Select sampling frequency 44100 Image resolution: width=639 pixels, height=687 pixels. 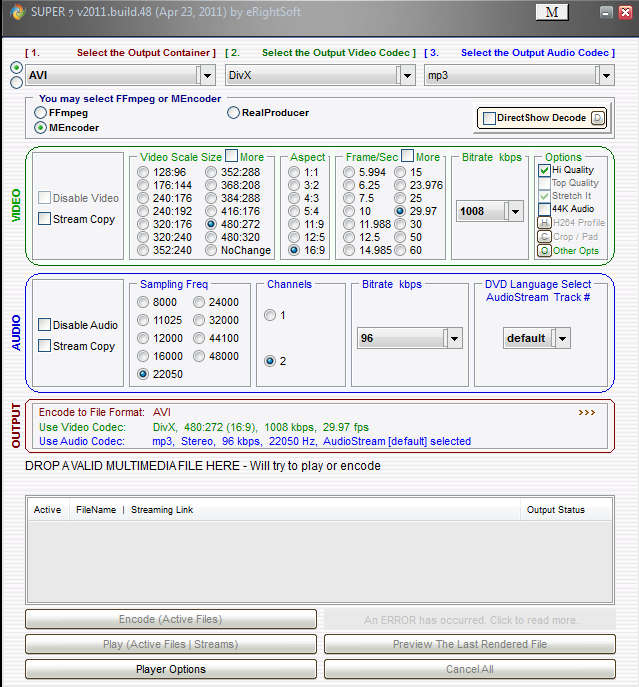(199, 338)
